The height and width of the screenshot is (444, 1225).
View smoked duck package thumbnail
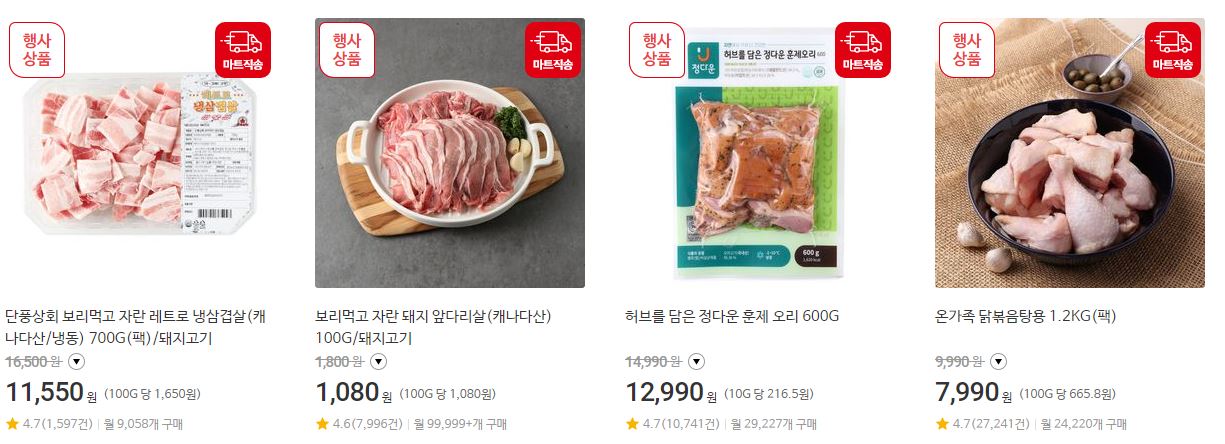click(x=760, y=153)
